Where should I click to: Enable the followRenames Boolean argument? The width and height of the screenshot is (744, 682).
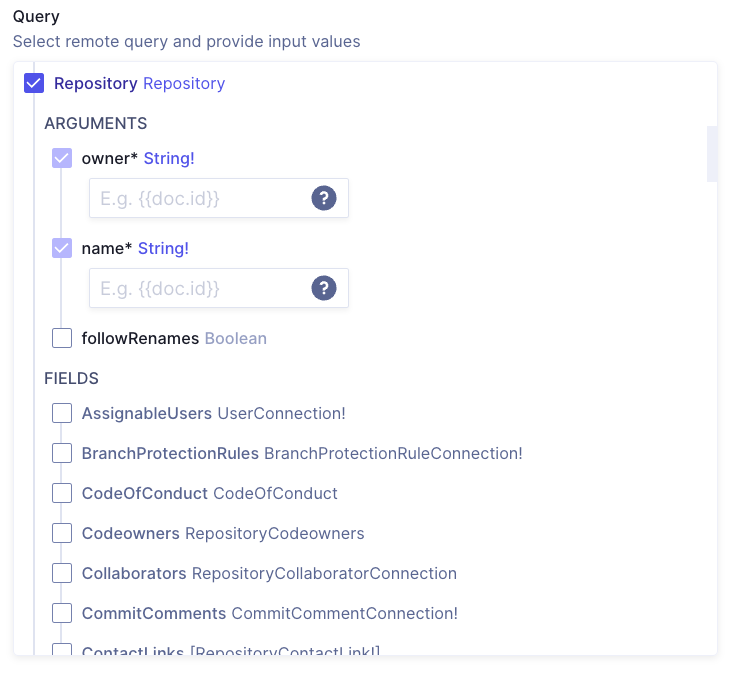point(62,338)
